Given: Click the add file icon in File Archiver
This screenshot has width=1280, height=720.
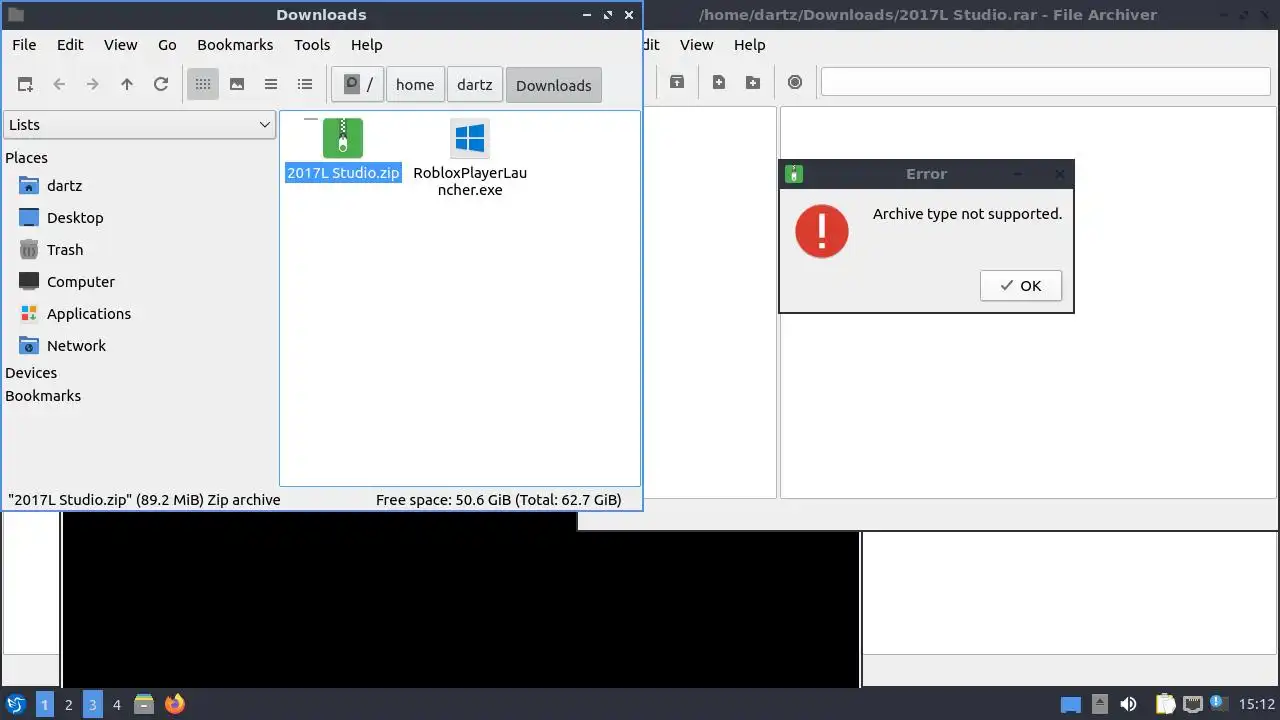Looking at the screenshot, I should tap(719, 82).
